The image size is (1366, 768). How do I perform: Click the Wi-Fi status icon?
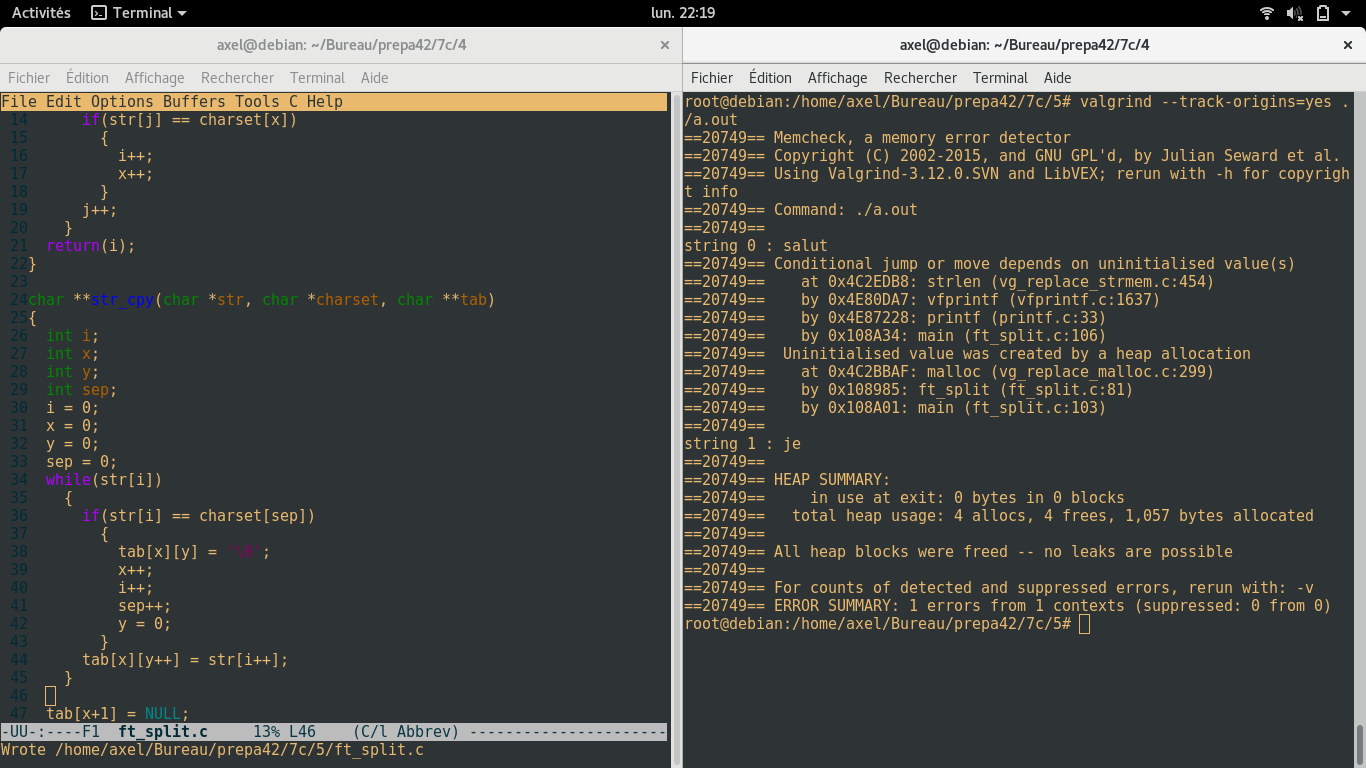click(x=1267, y=13)
